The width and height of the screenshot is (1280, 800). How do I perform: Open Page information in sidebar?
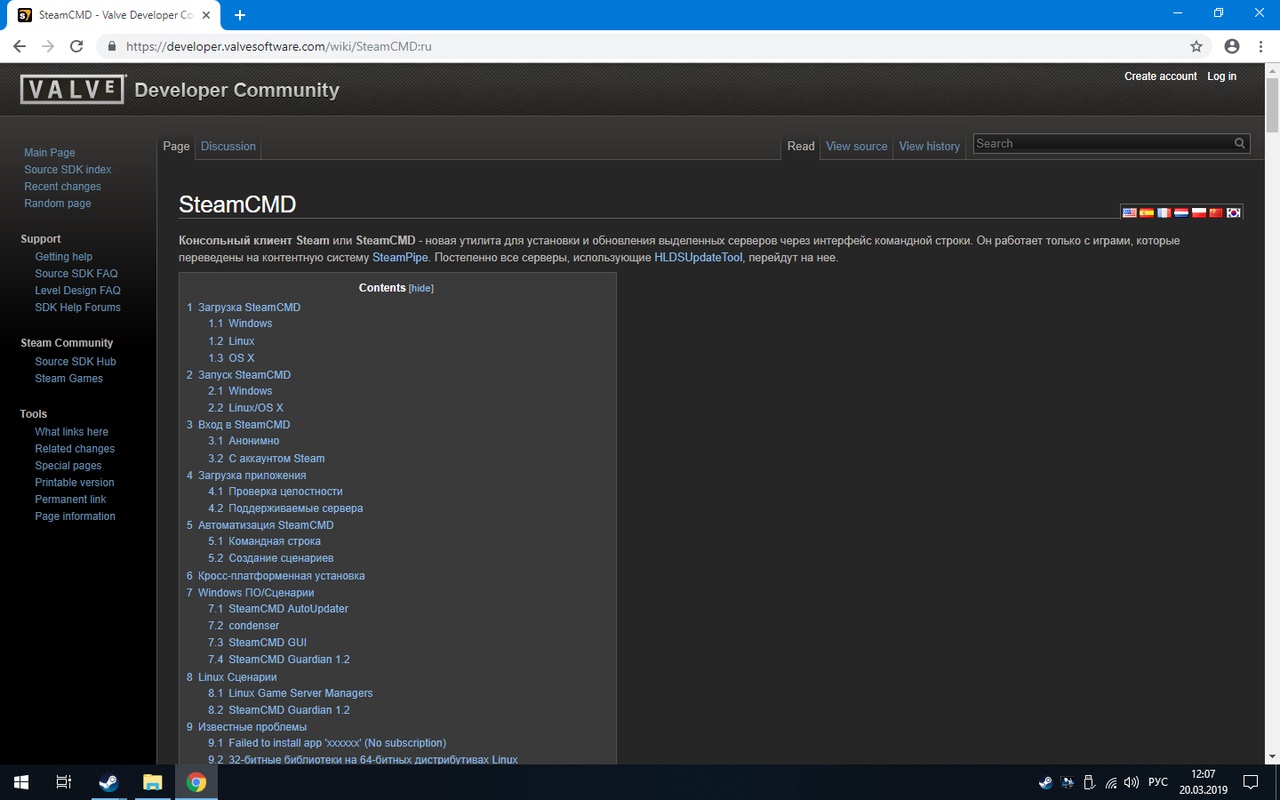75,517
